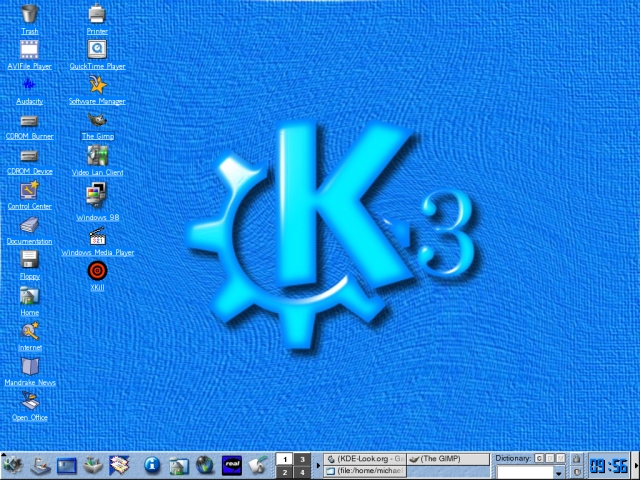Image resolution: width=640 pixels, height=480 pixels.
Task: Switch to the file:/home/michael taskbar window
Action: (x=365, y=471)
